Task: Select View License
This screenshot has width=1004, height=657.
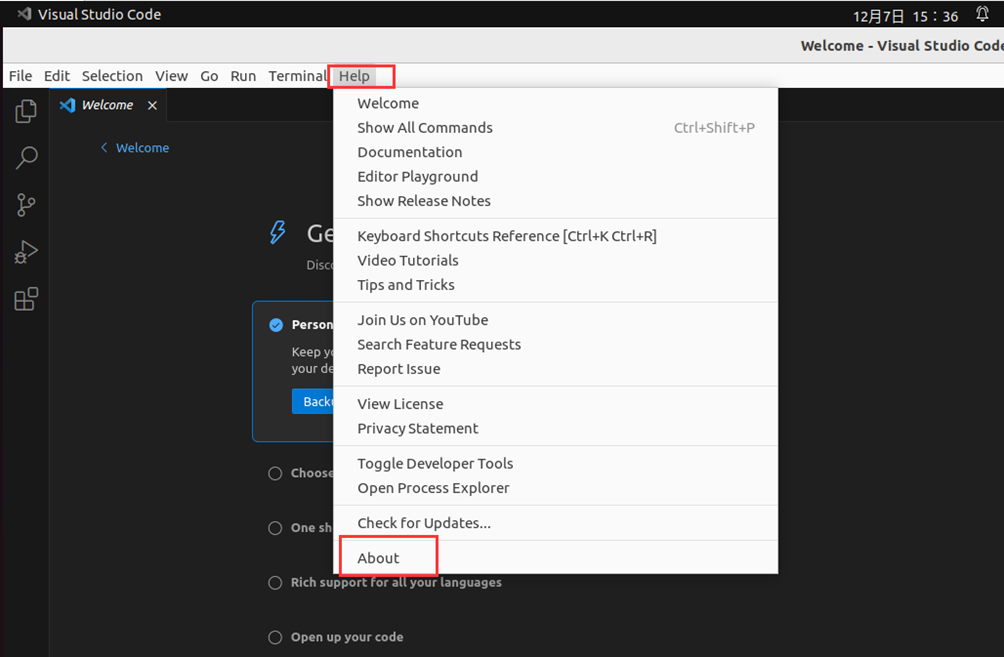Action: click(x=556, y=403)
